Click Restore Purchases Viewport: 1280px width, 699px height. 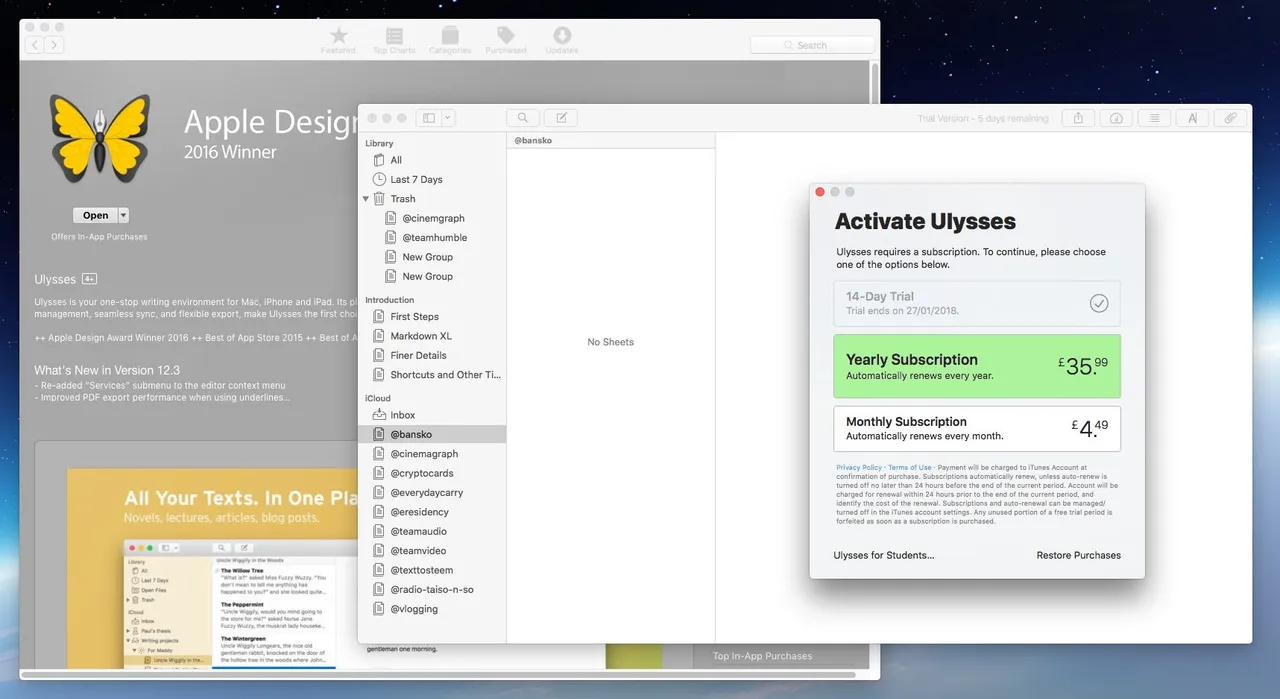(x=1079, y=555)
